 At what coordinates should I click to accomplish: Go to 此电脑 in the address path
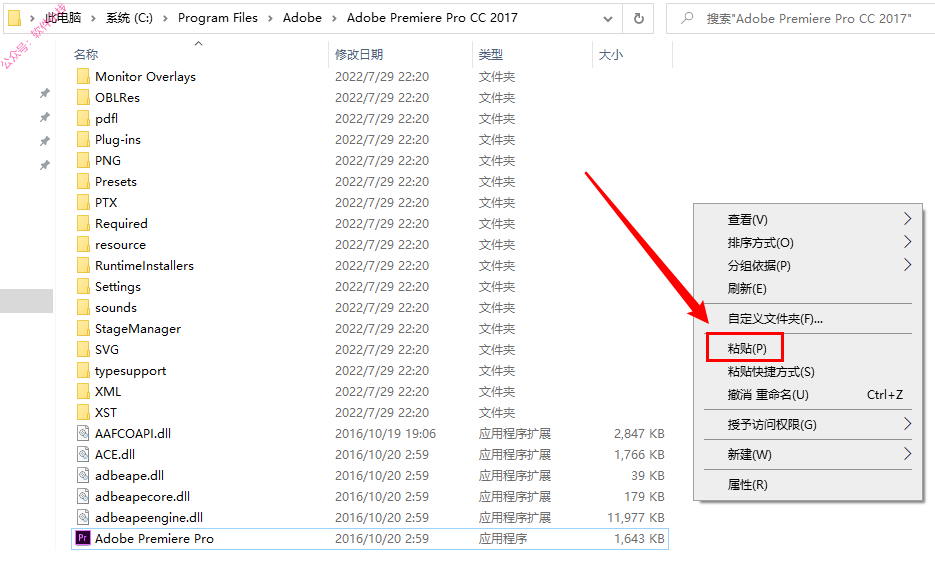coord(63,18)
